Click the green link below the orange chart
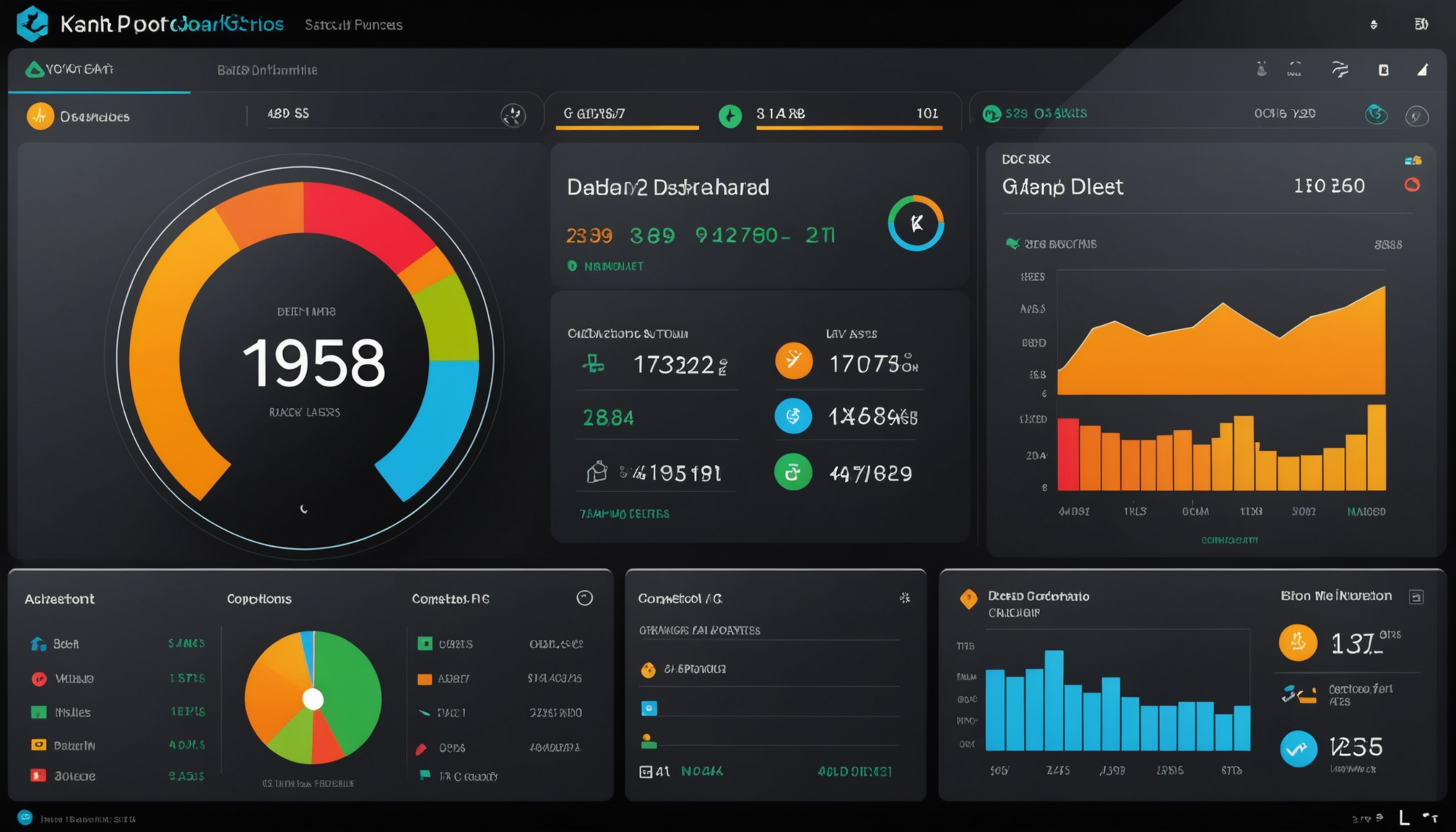Image resolution: width=1456 pixels, height=832 pixels. click(x=1229, y=539)
